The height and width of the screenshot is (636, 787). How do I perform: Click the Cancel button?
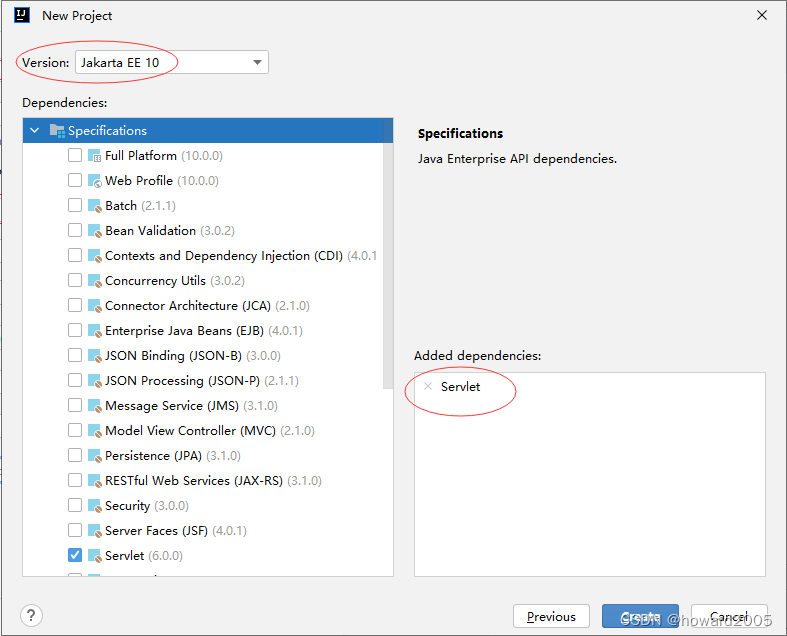729,616
